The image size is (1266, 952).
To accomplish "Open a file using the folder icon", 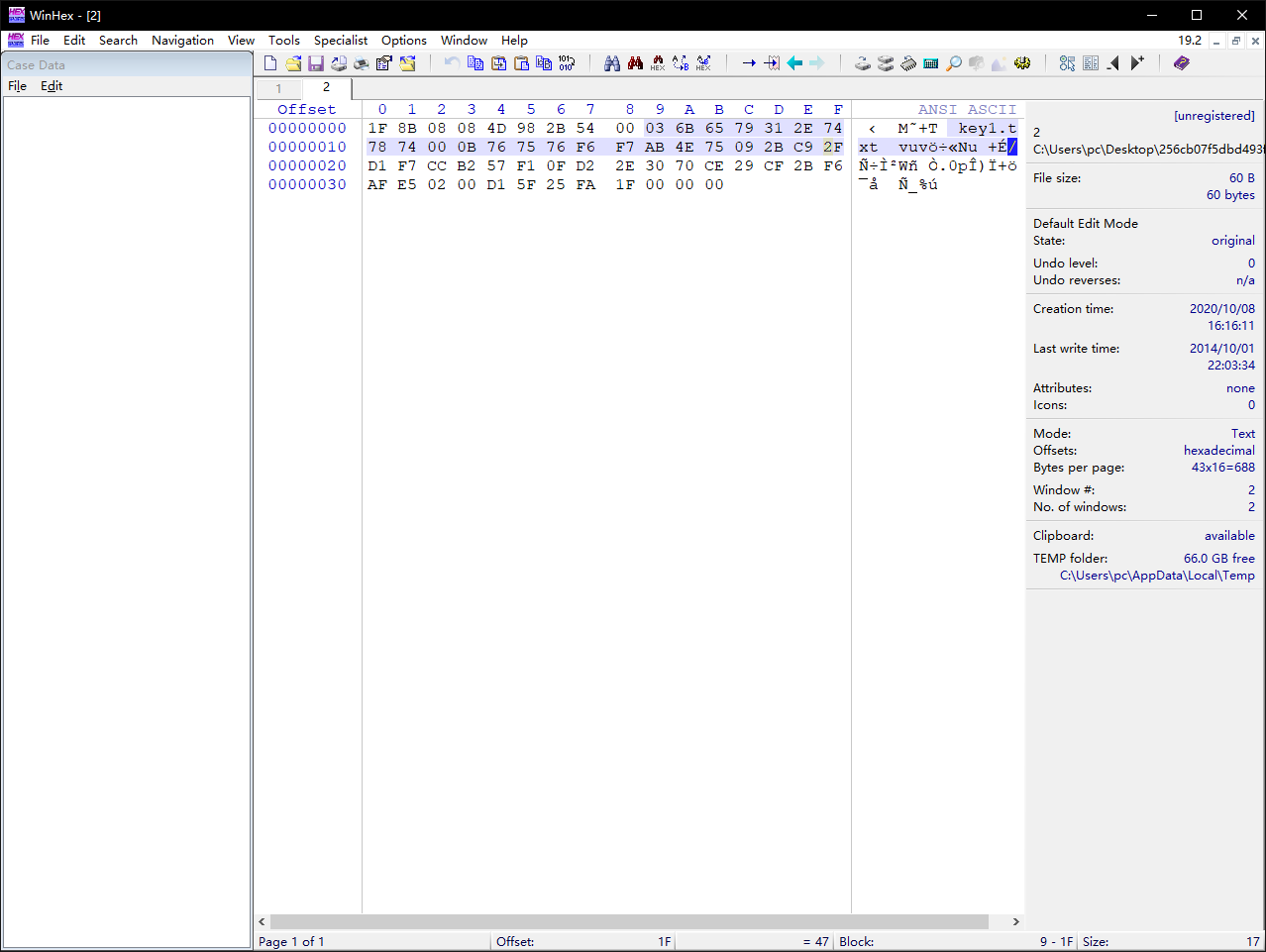I will point(291,62).
